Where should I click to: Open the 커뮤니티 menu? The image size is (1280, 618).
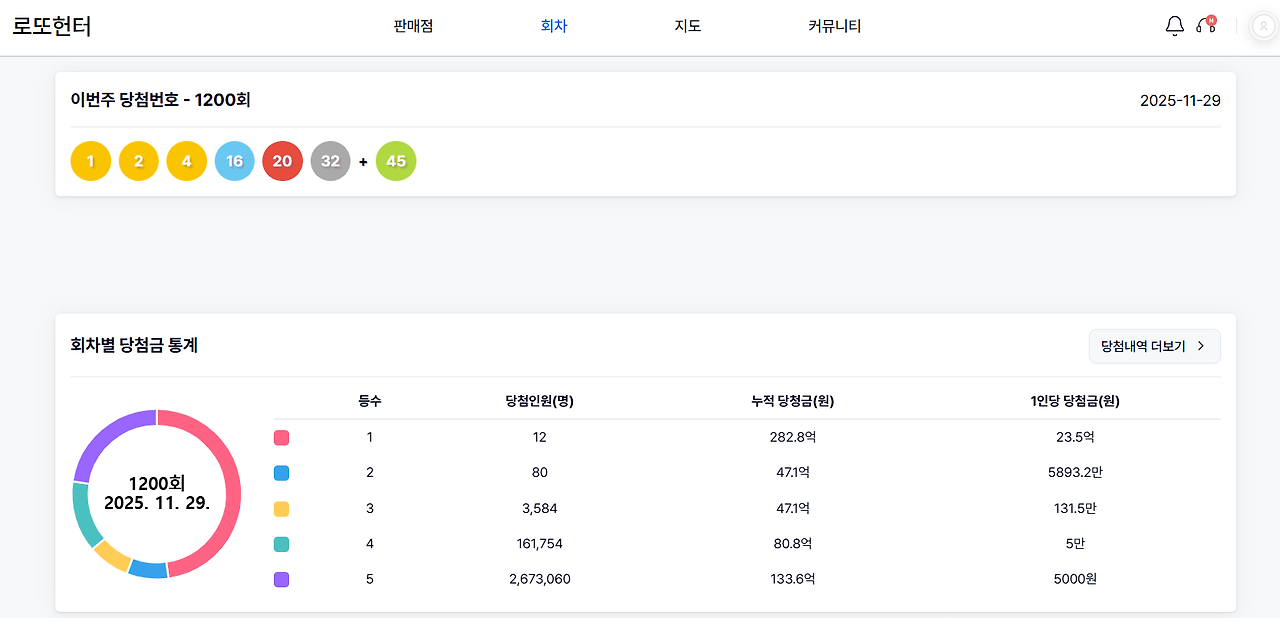click(x=835, y=26)
